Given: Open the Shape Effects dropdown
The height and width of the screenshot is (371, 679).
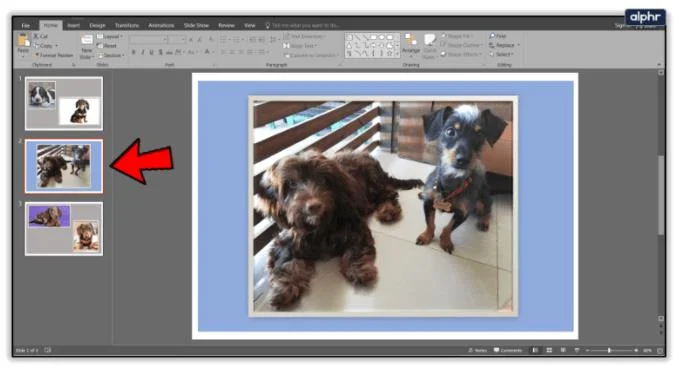Looking at the screenshot, I should (461, 55).
